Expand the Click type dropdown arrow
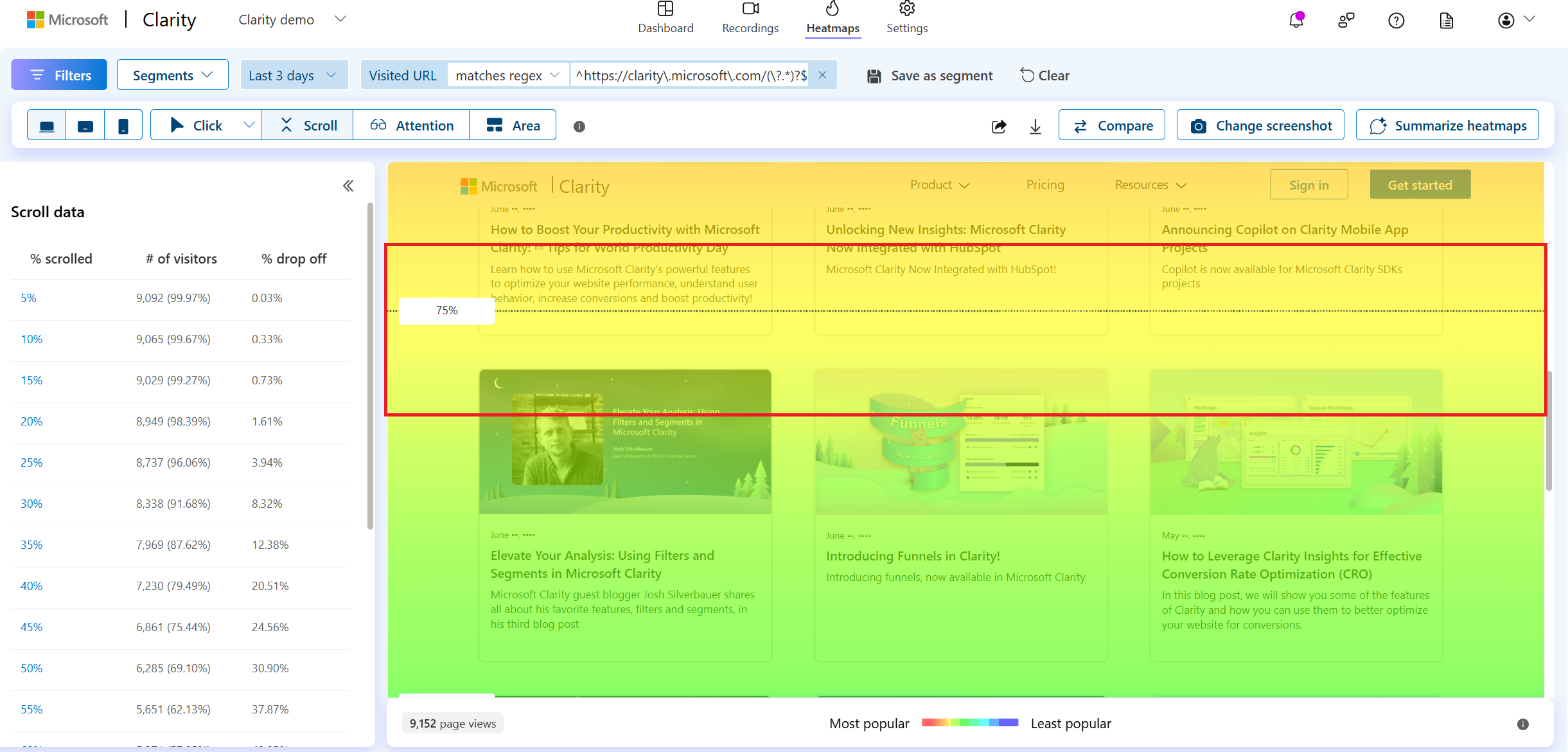The height and width of the screenshot is (752, 1568). [x=249, y=125]
